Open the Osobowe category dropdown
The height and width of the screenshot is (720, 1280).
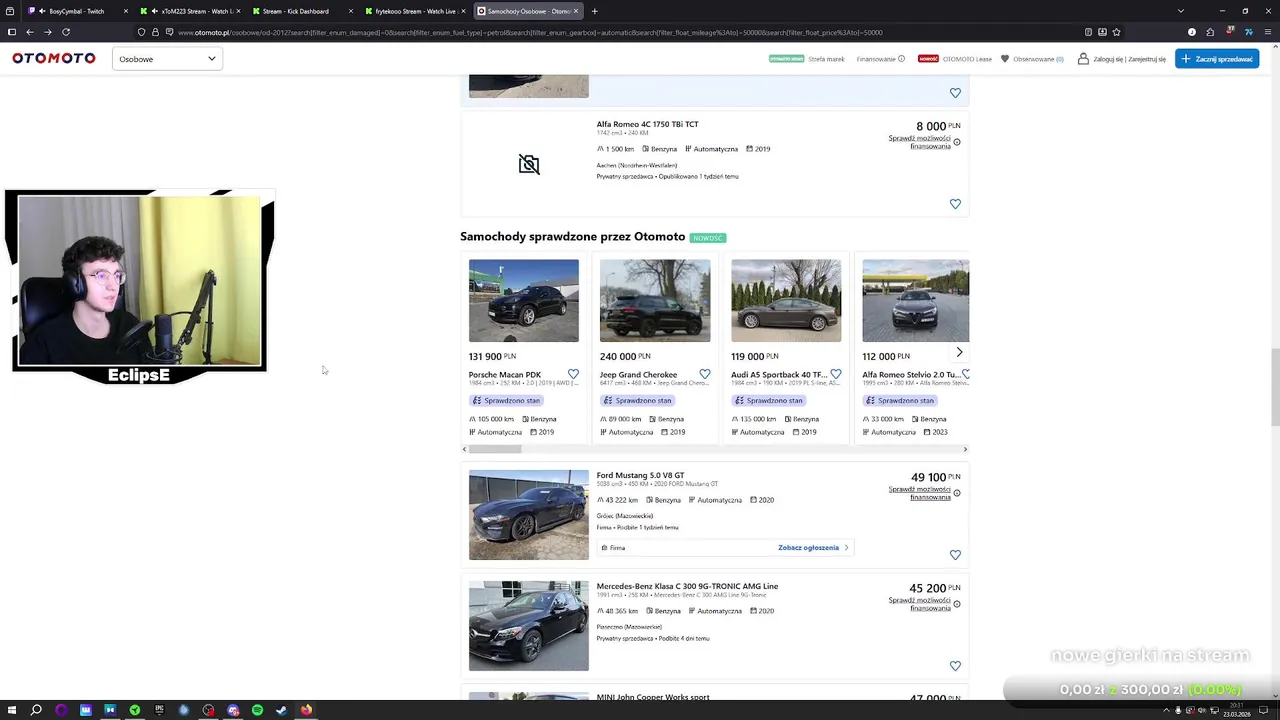click(x=167, y=59)
